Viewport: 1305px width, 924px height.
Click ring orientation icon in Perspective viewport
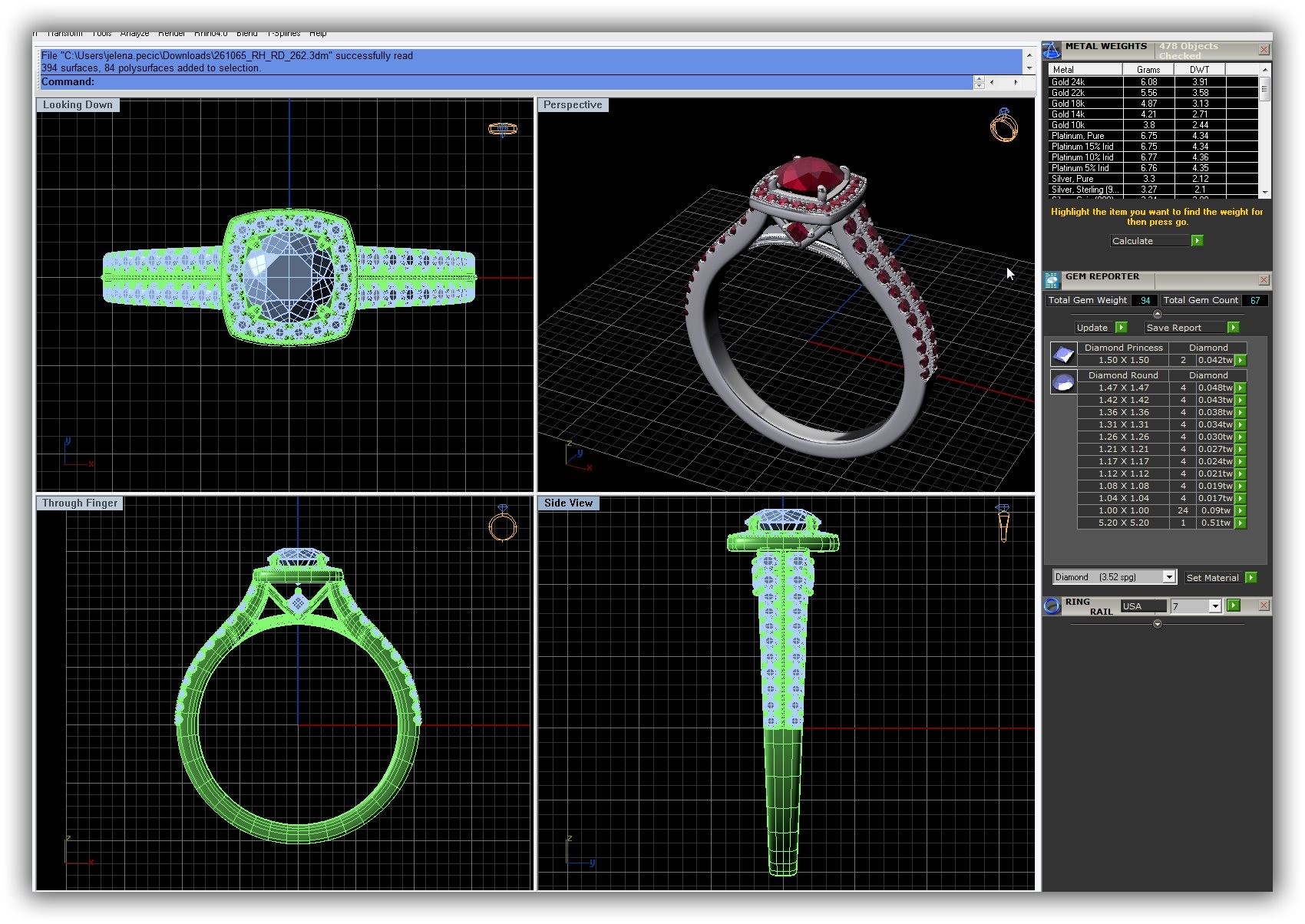pyautogui.click(x=1003, y=125)
